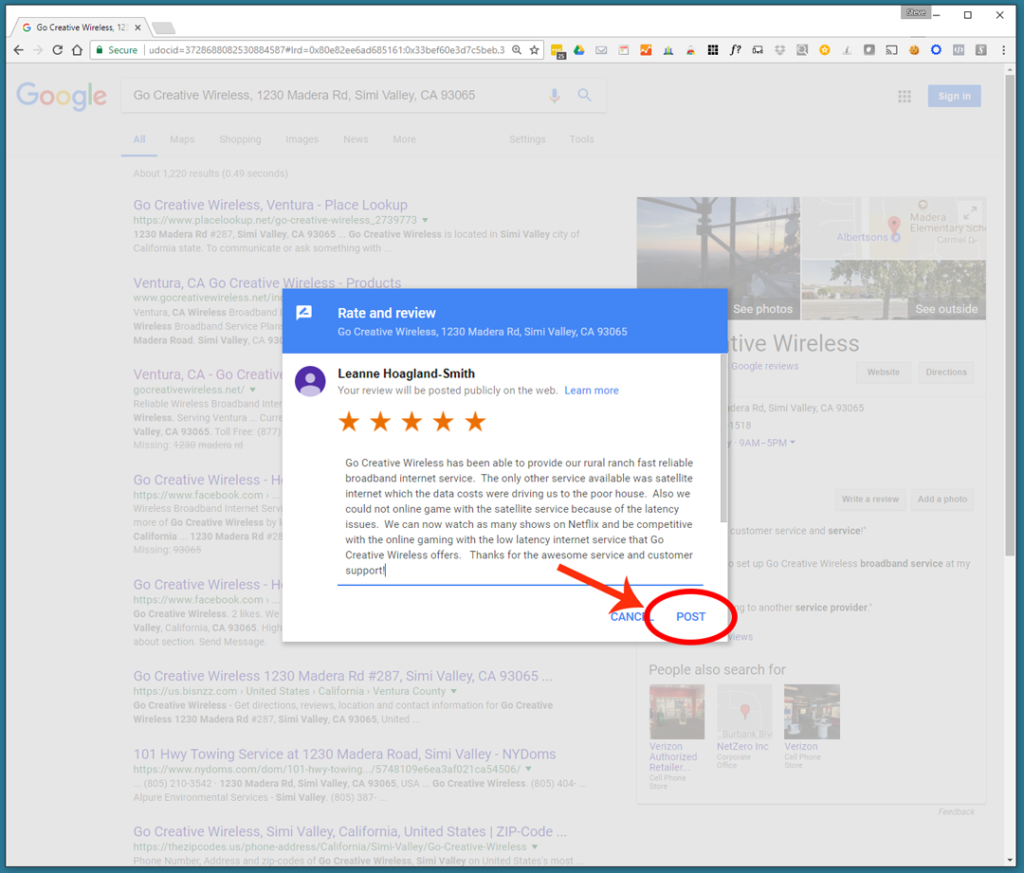1024x873 pixels.
Task: Reload the page with the refresh icon
Action: [x=57, y=48]
